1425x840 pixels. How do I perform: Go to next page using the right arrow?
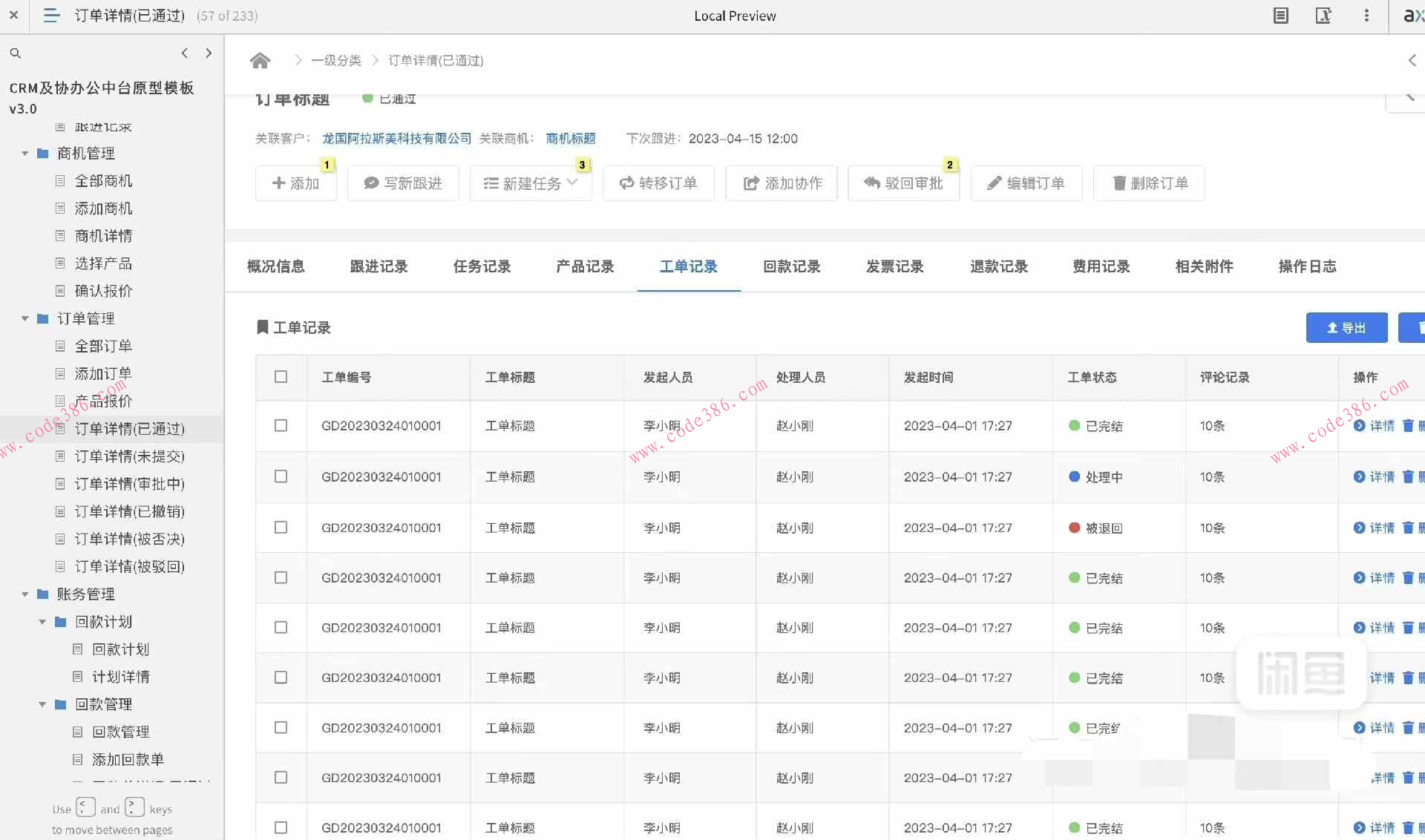click(x=209, y=53)
